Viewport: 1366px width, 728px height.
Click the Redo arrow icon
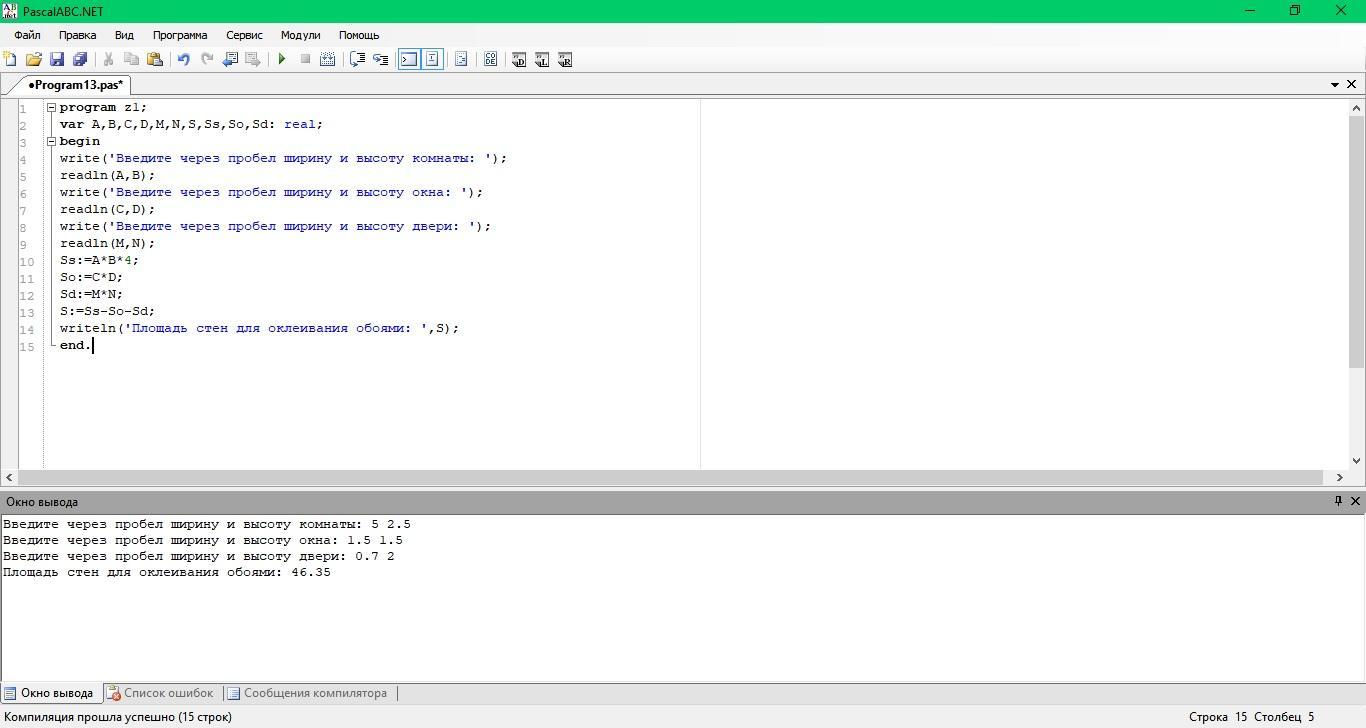click(x=207, y=60)
